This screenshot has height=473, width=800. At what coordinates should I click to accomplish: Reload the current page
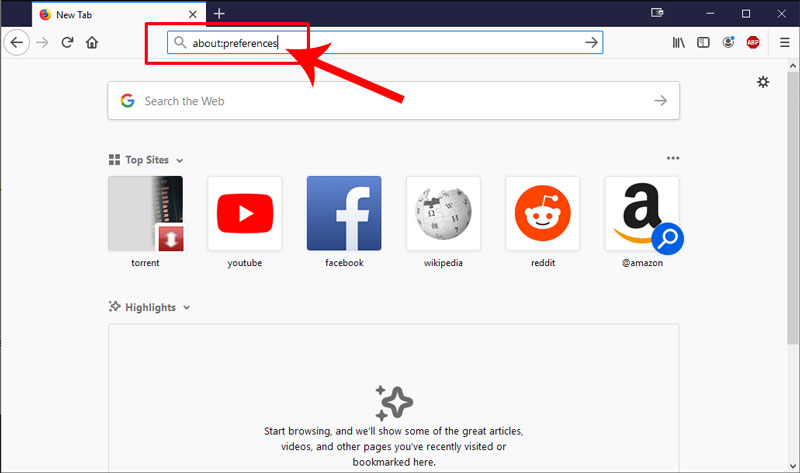point(67,42)
